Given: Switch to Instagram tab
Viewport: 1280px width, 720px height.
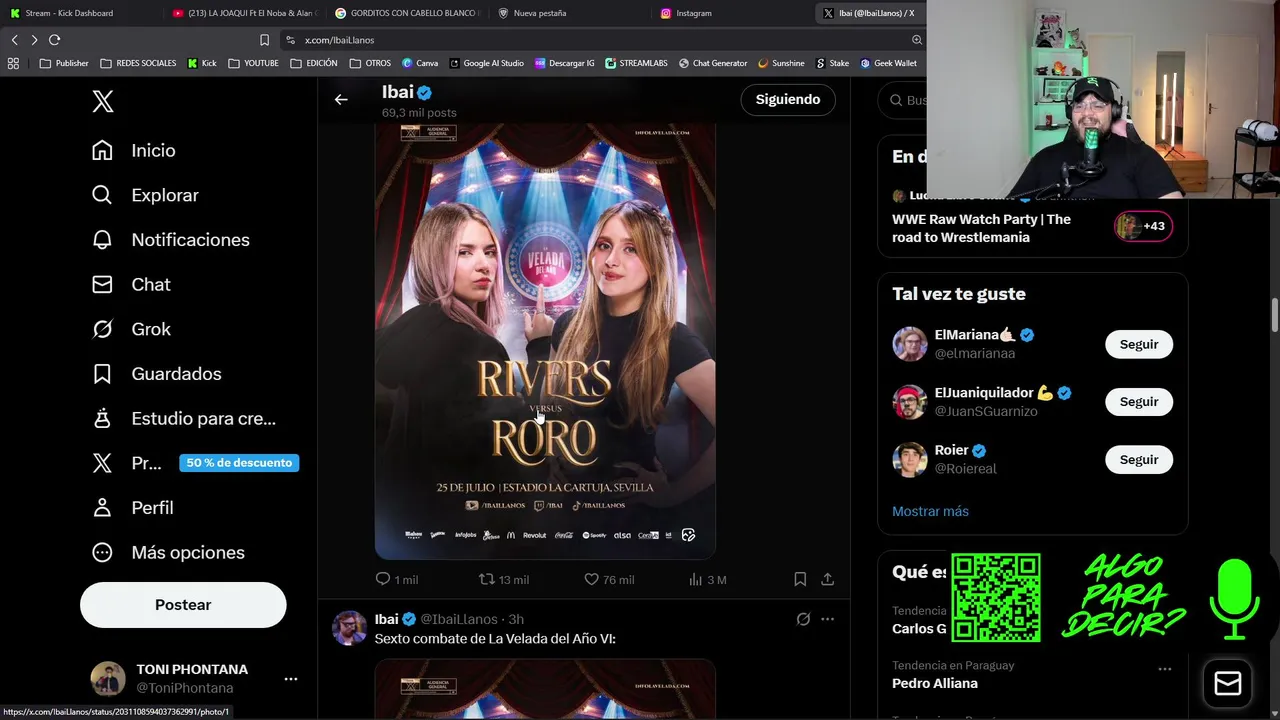Looking at the screenshot, I should tap(732, 13).
